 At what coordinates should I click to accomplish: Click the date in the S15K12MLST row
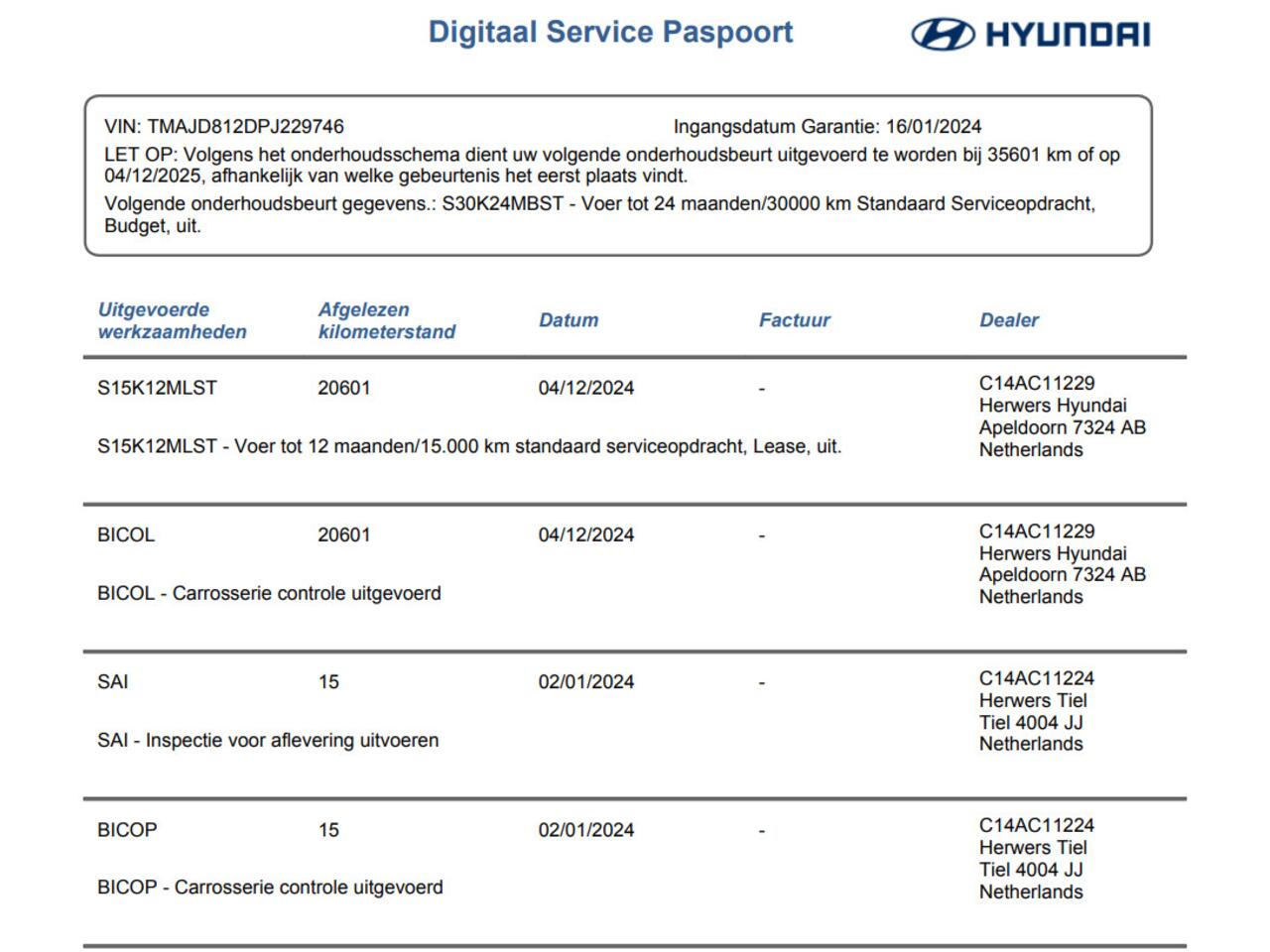(585, 388)
